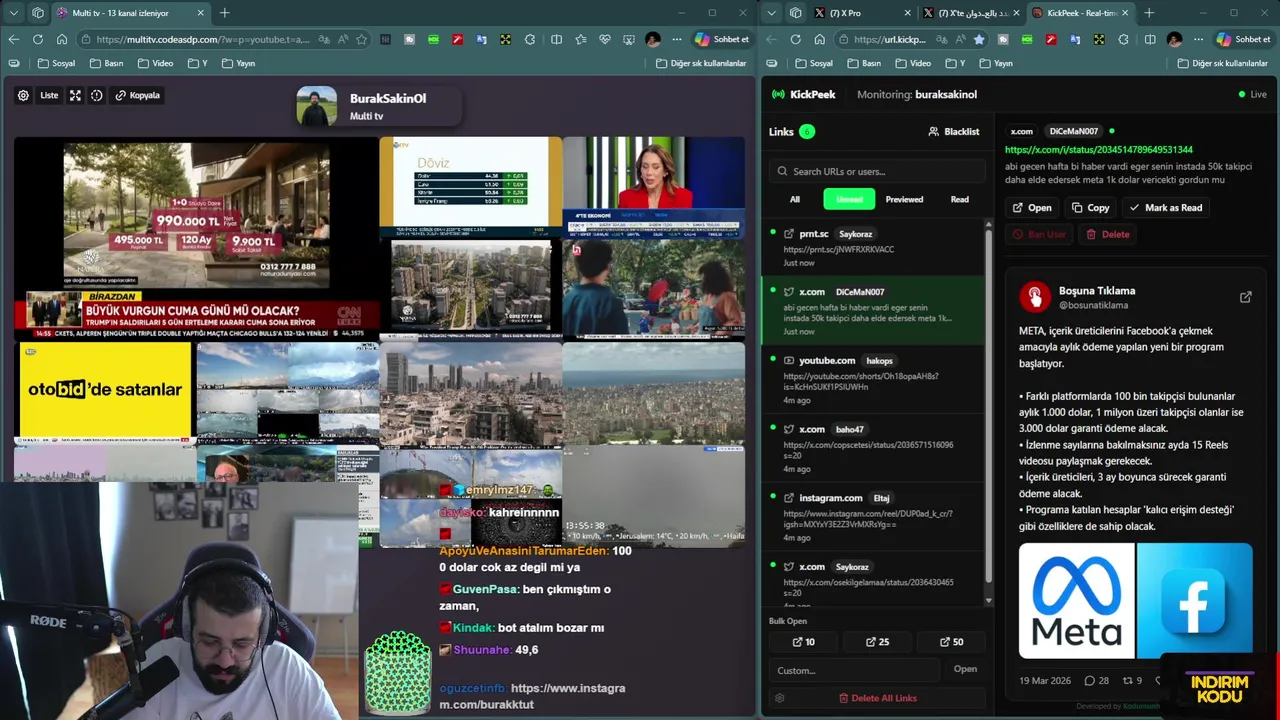Open new tab in left browser window
1280x720 pixels.
click(225, 13)
